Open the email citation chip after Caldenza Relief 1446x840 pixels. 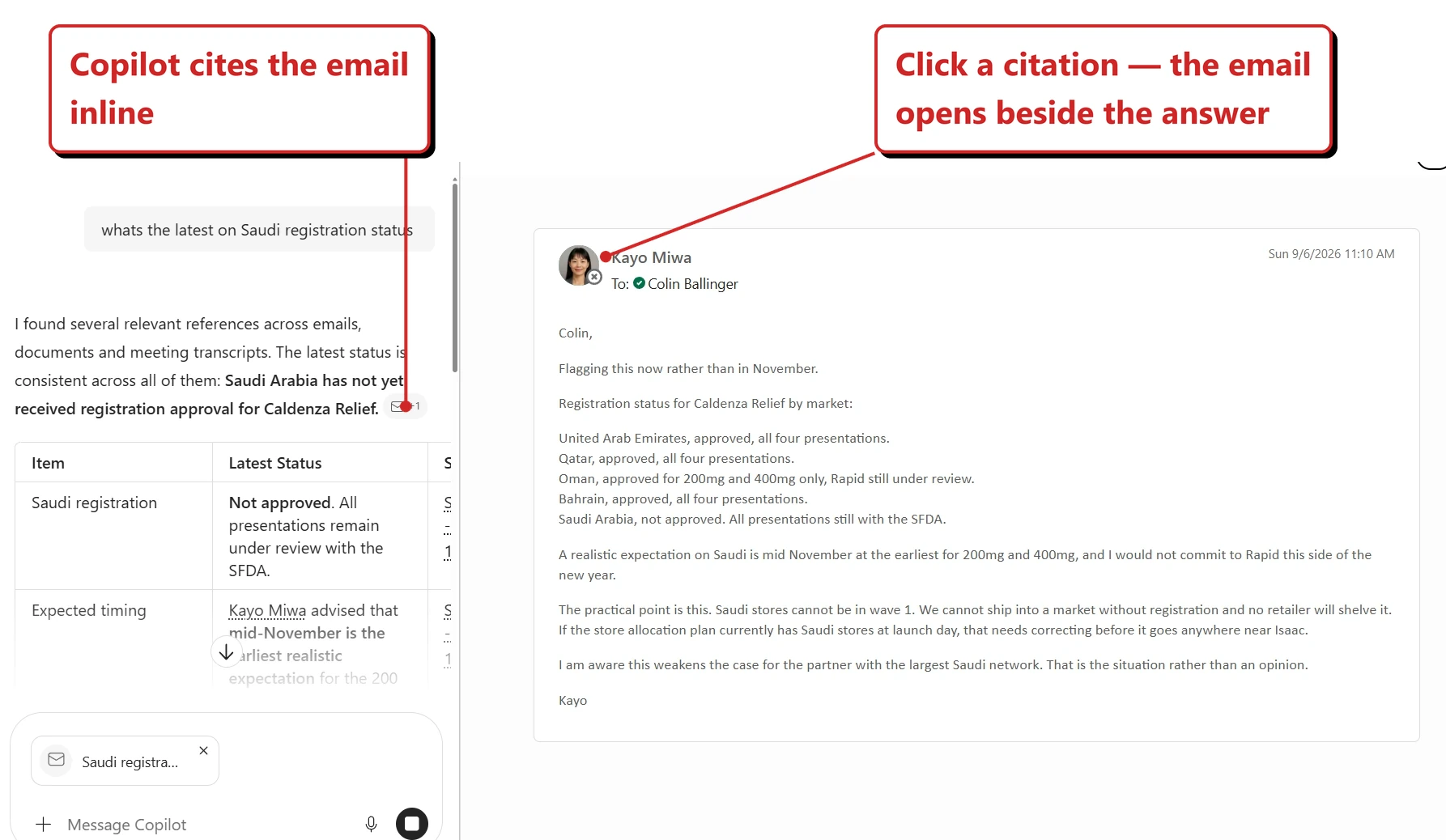click(x=406, y=406)
